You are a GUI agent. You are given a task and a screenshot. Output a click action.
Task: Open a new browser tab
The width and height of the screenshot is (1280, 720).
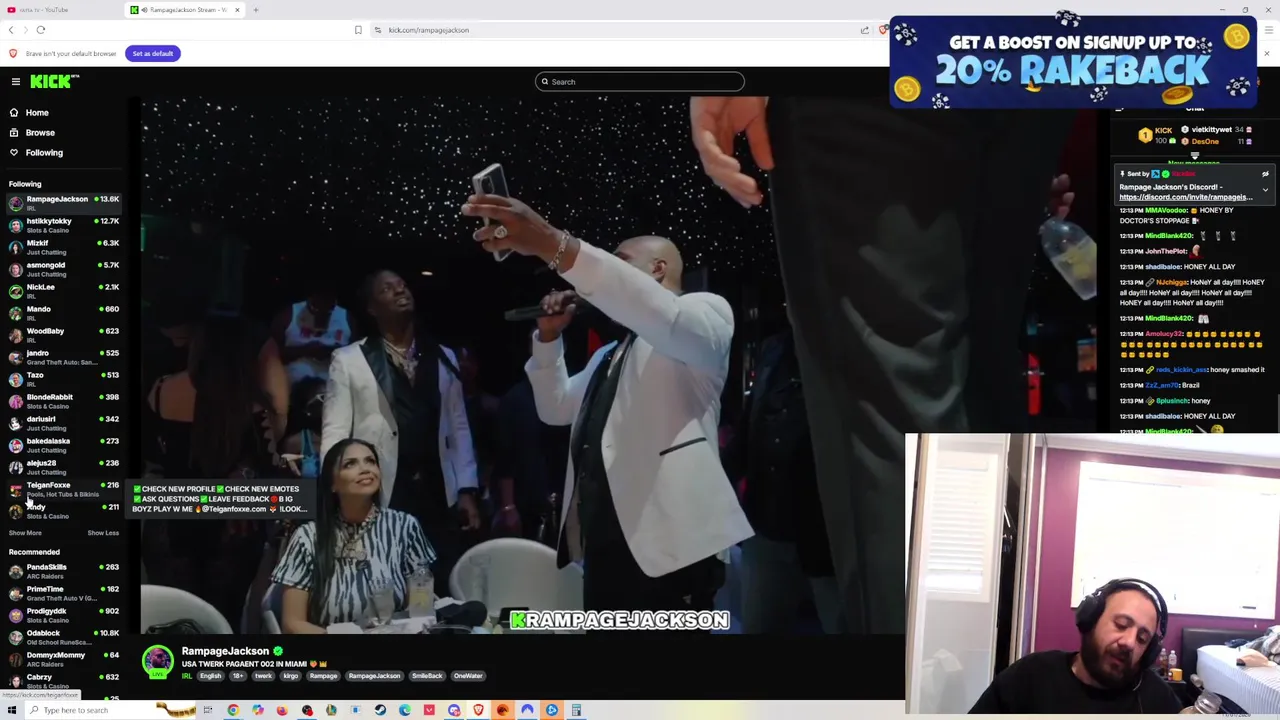pos(256,10)
